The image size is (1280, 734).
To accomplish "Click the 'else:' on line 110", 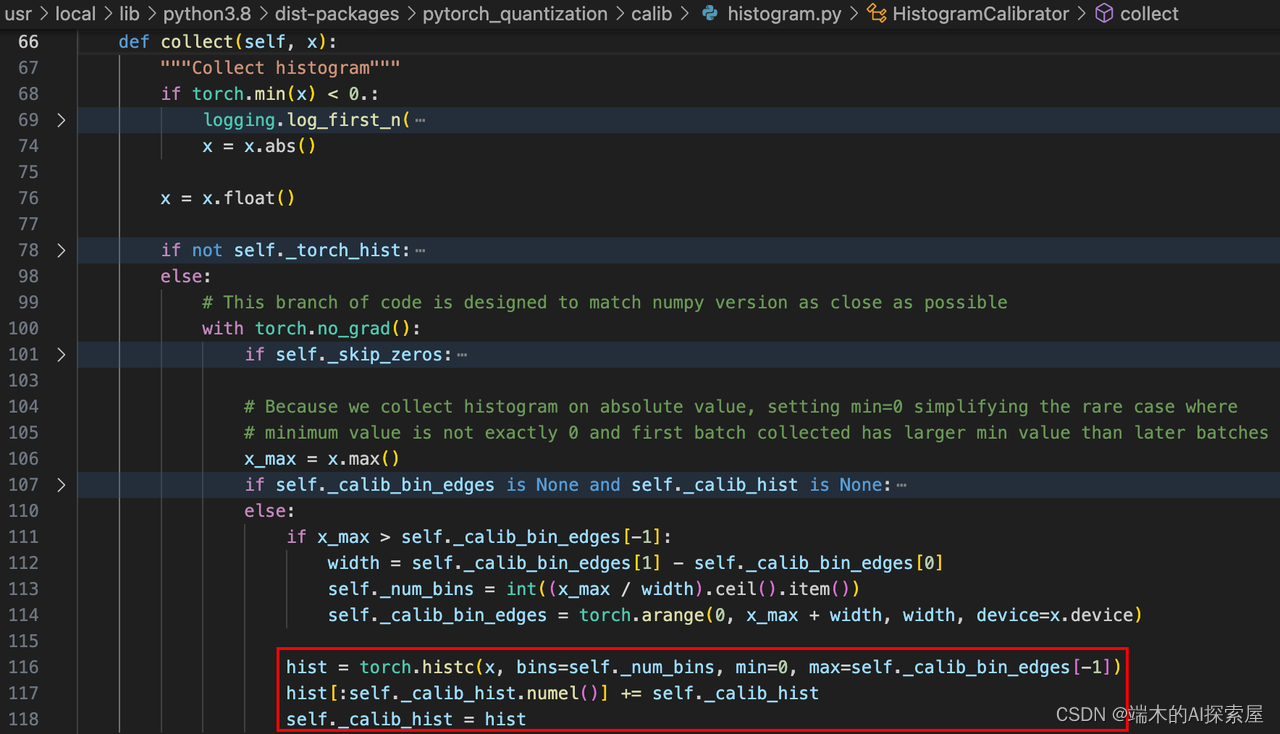I will 270,511.
